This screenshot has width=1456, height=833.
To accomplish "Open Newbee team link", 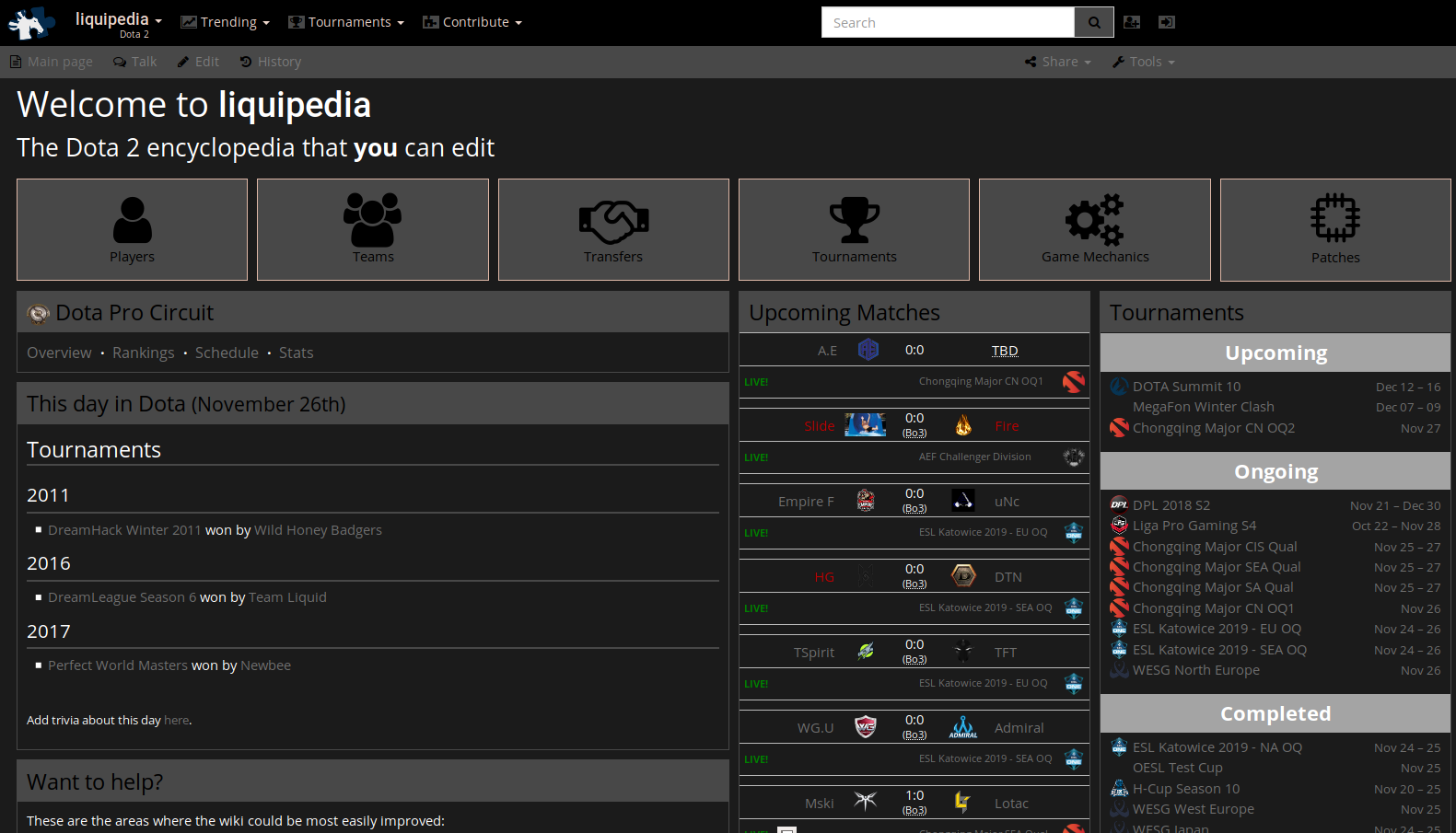I will 265,665.
